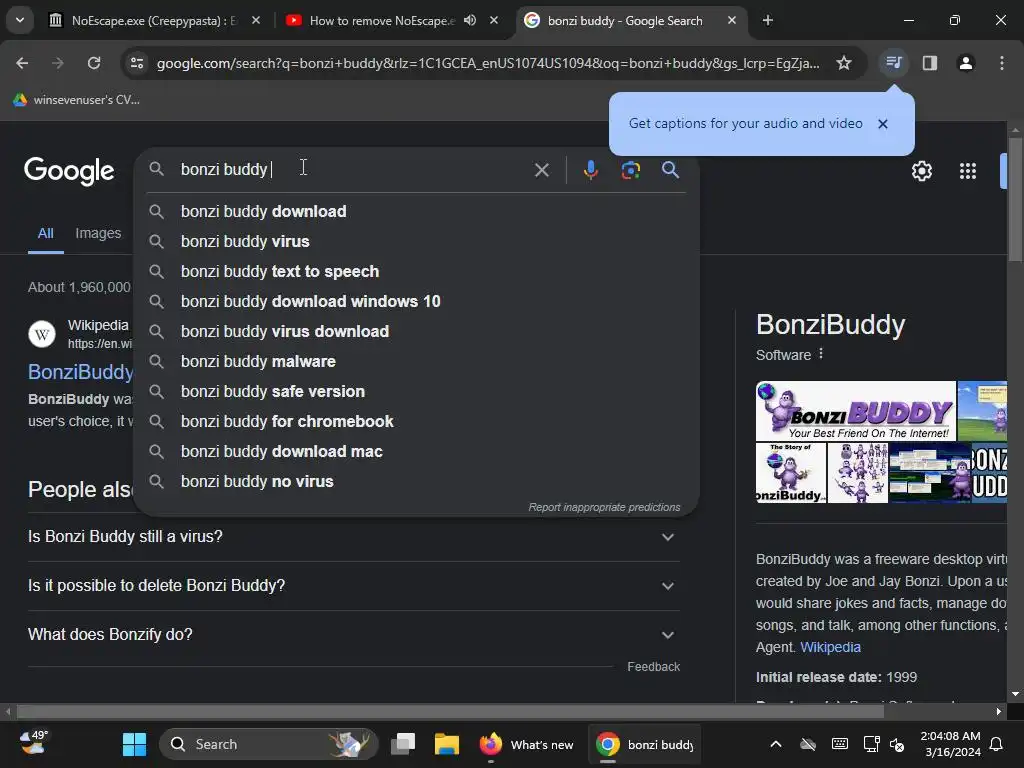Viewport: 1024px width, 768px height.
Task: Choose suggestion bonzi buddy for chromebook
Action: pyautogui.click(x=417, y=422)
